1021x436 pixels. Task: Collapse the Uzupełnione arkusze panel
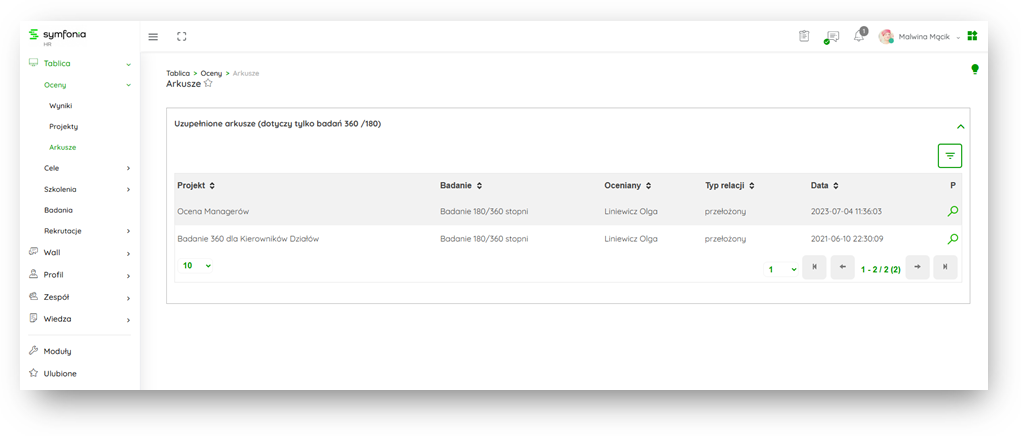tap(960, 127)
